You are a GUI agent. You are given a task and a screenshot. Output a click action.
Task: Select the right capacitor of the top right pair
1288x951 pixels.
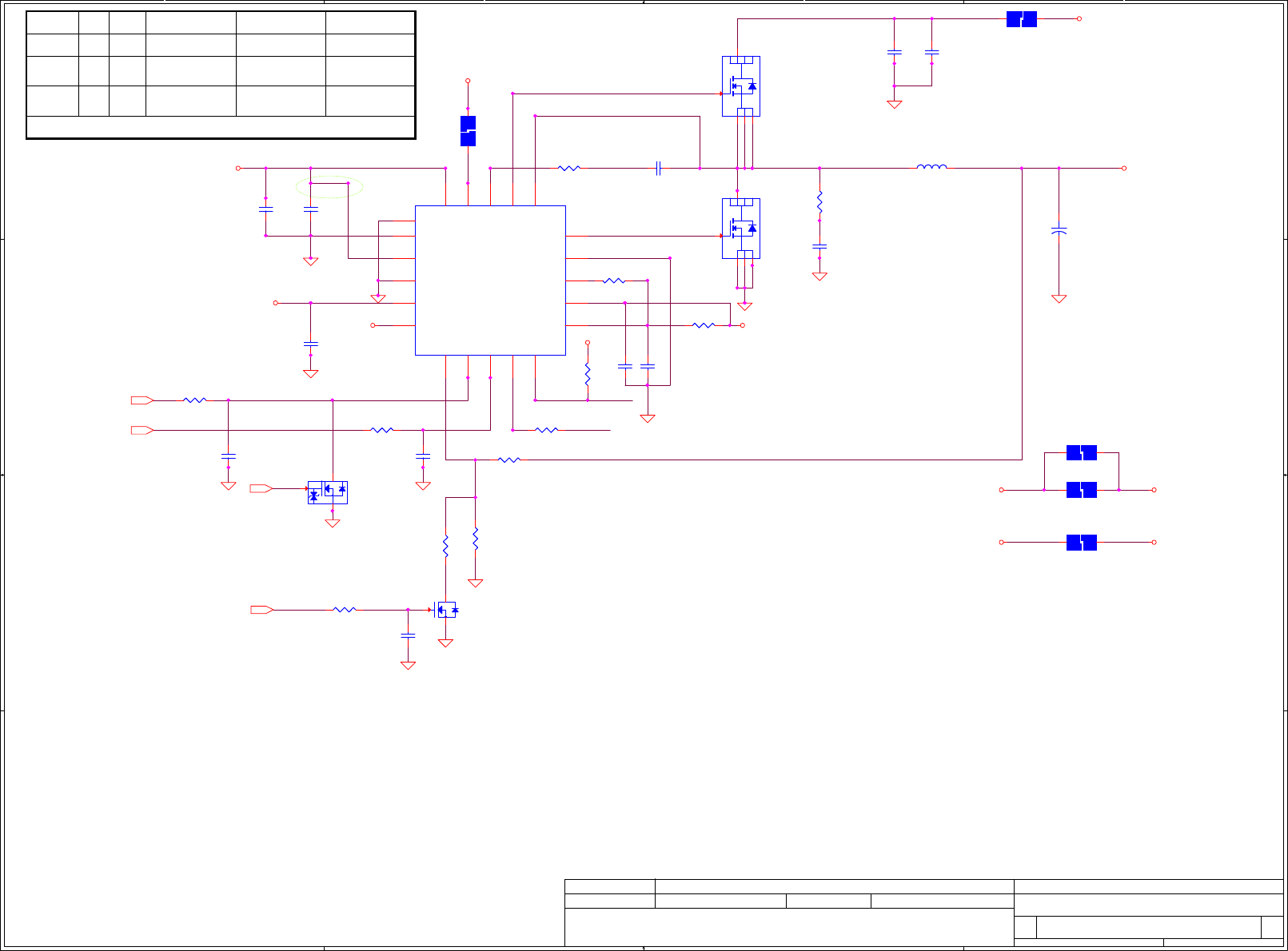[x=932, y=53]
